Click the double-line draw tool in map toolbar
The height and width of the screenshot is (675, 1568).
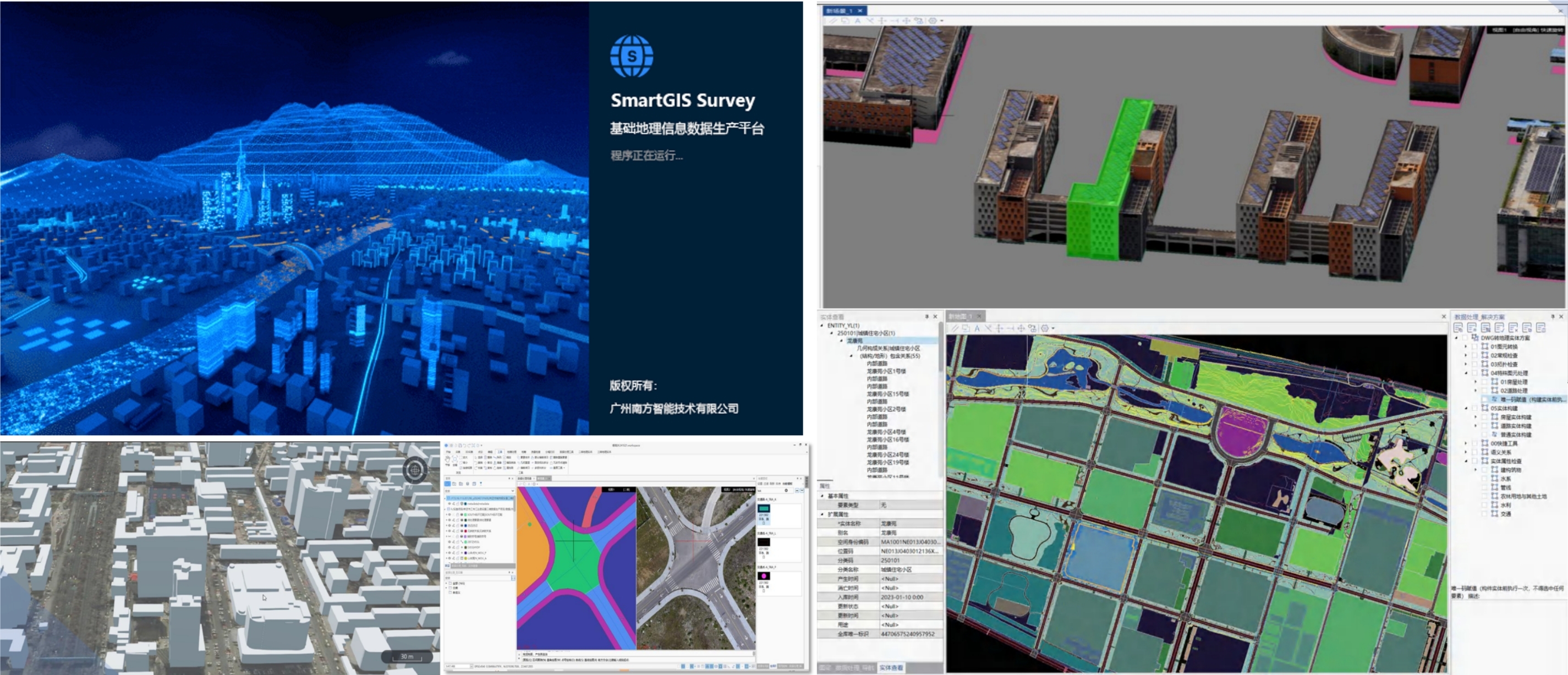(x=955, y=328)
